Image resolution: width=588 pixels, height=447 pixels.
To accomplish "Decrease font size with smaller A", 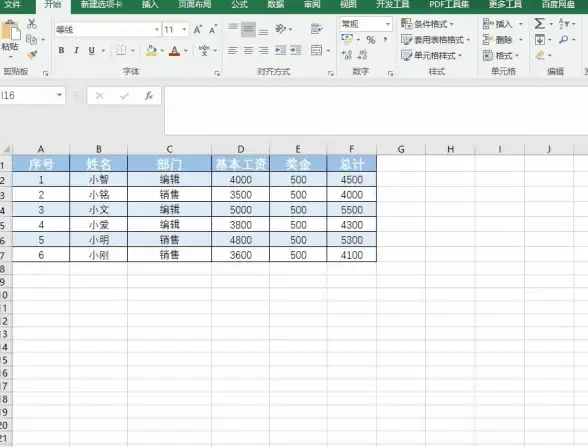I will click(x=213, y=30).
